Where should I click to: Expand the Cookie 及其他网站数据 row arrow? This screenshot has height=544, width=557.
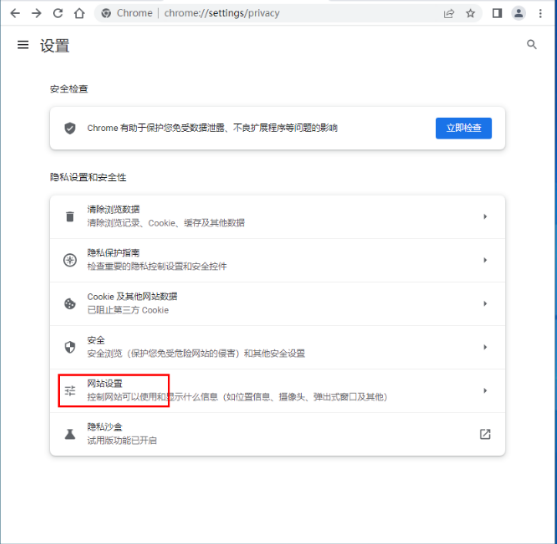tap(485, 303)
